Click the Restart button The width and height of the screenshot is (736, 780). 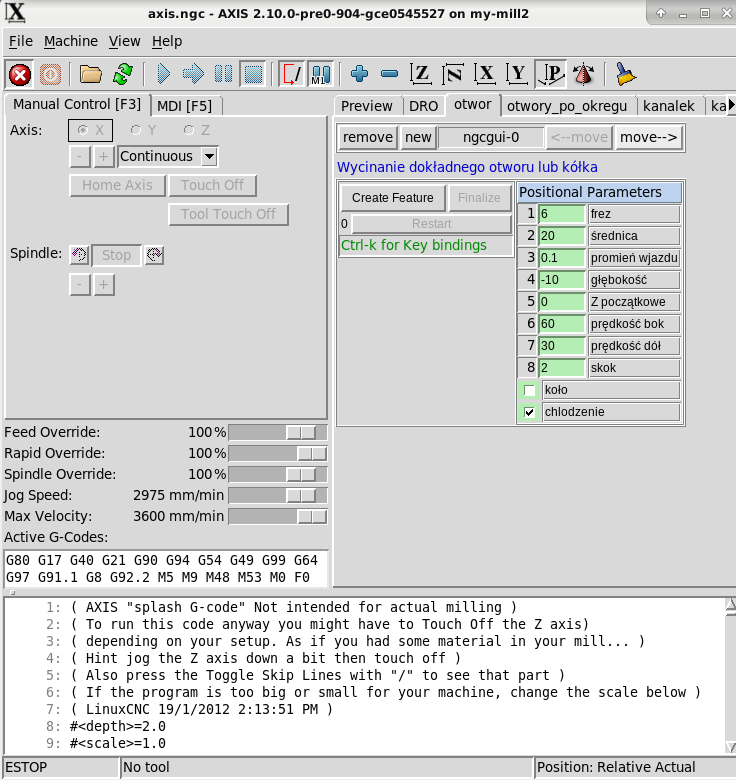[x=432, y=224]
